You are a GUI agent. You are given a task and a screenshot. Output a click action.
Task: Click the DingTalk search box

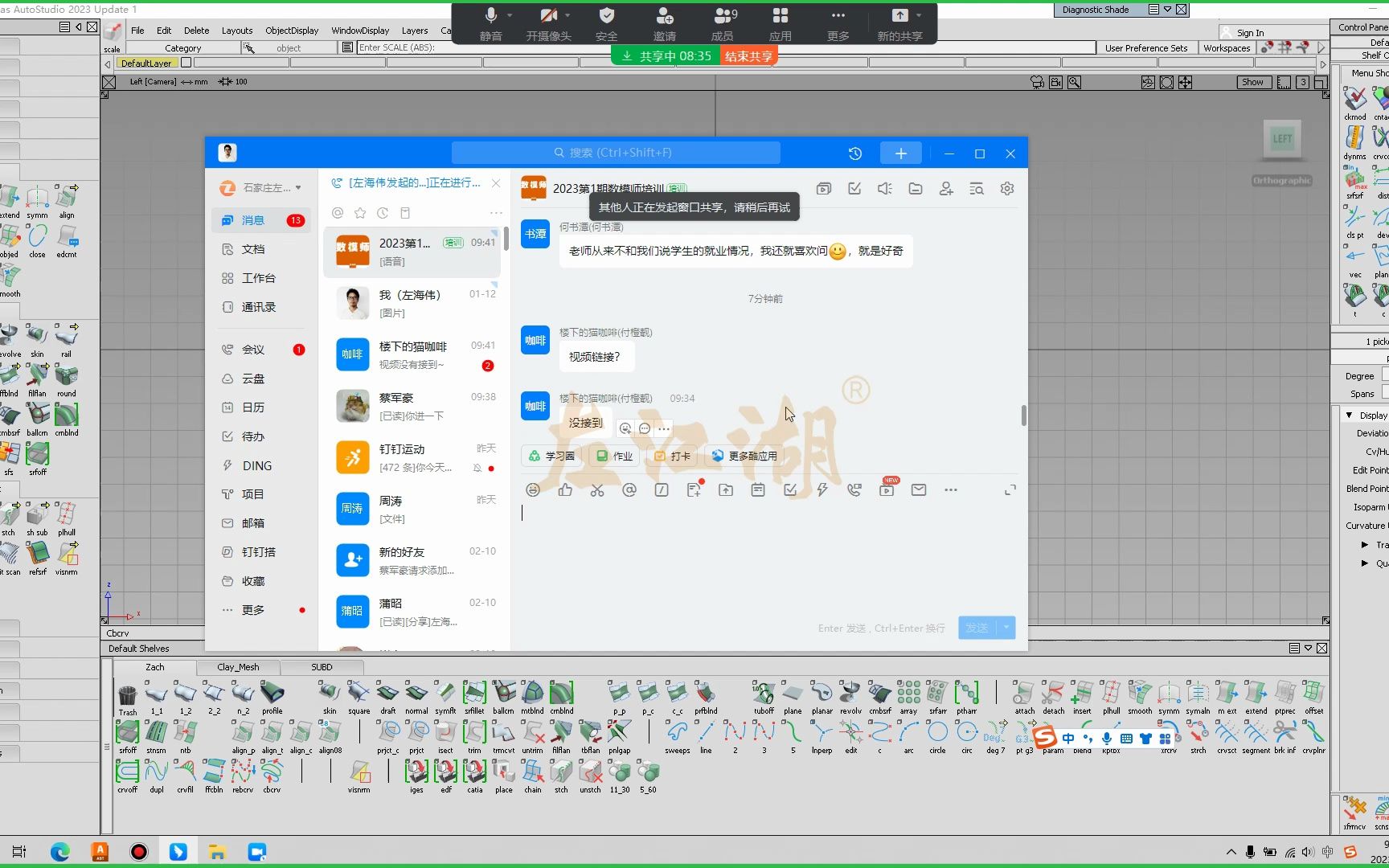616,153
